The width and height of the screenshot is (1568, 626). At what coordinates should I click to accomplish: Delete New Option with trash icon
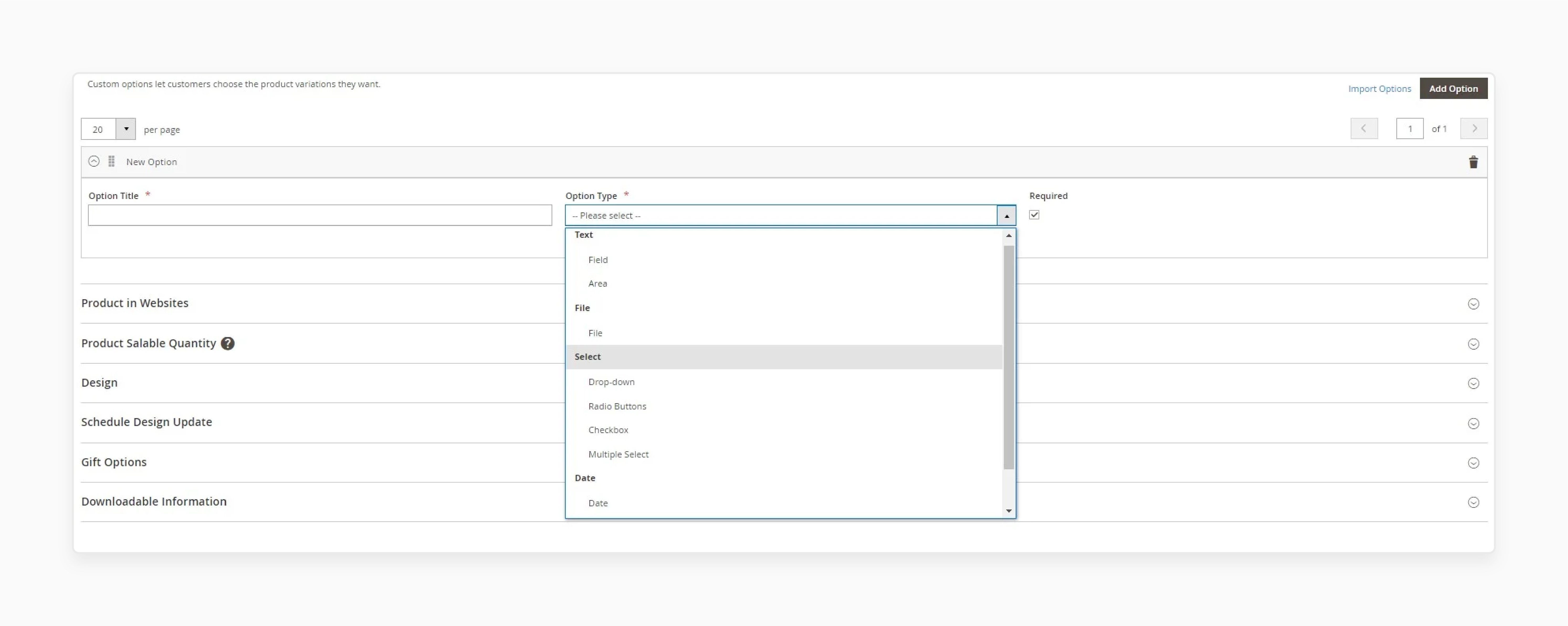[1473, 162]
